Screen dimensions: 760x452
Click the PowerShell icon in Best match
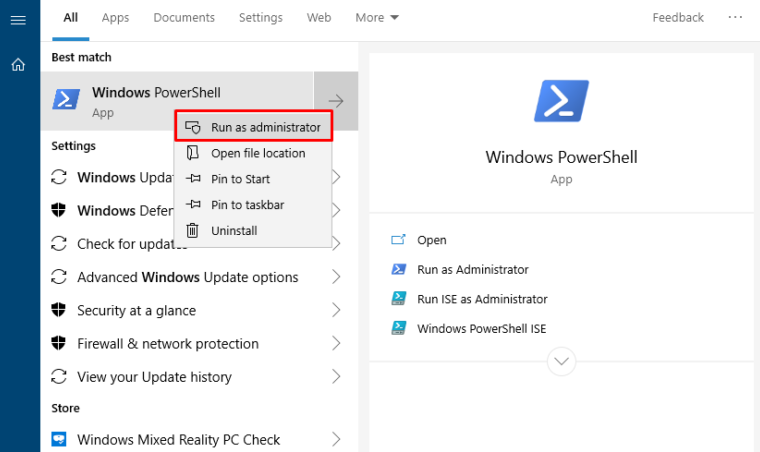coord(66,99)
